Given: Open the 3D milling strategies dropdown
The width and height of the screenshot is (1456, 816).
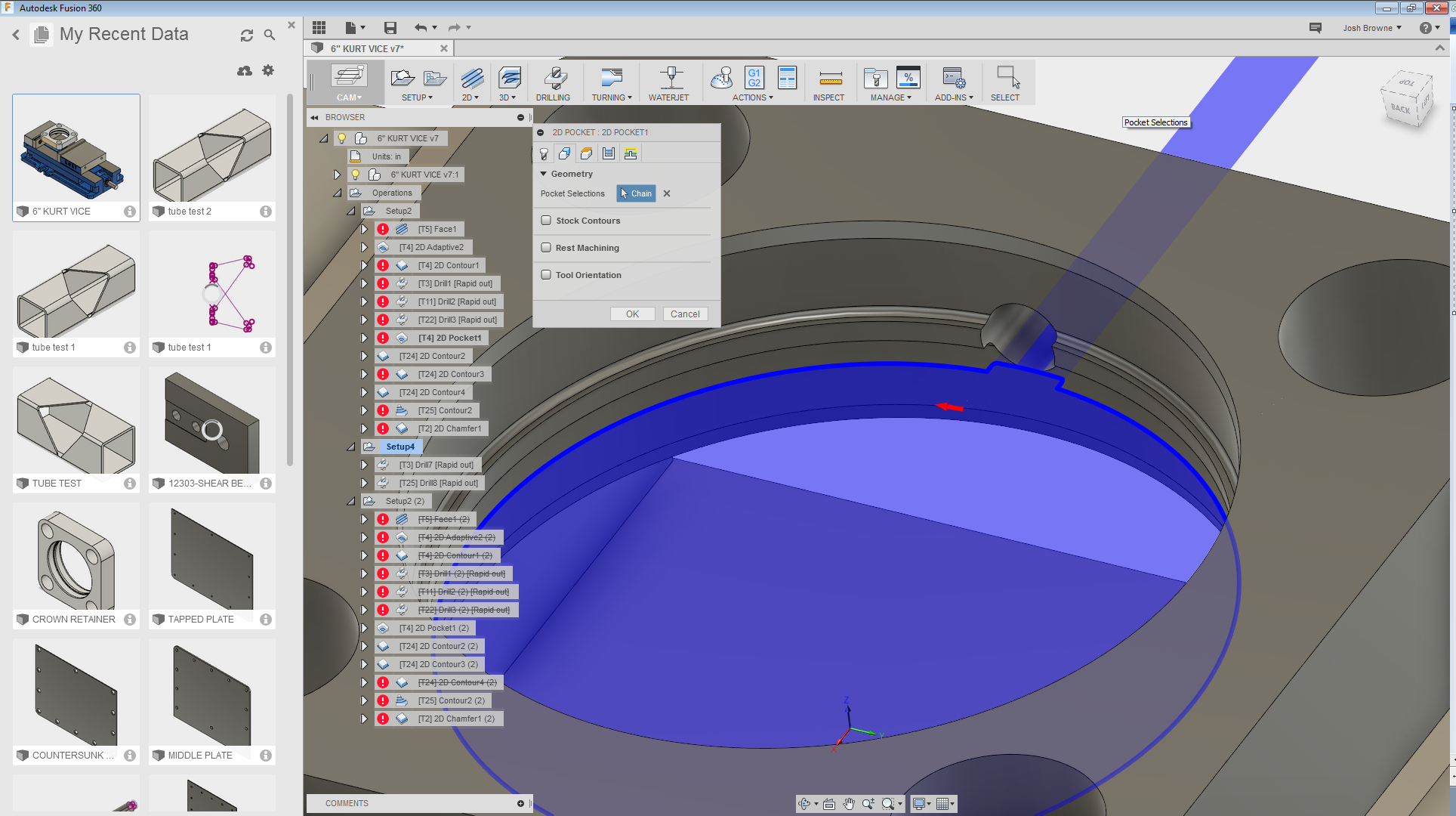Looking at the screenshot, I should (507, 97).
